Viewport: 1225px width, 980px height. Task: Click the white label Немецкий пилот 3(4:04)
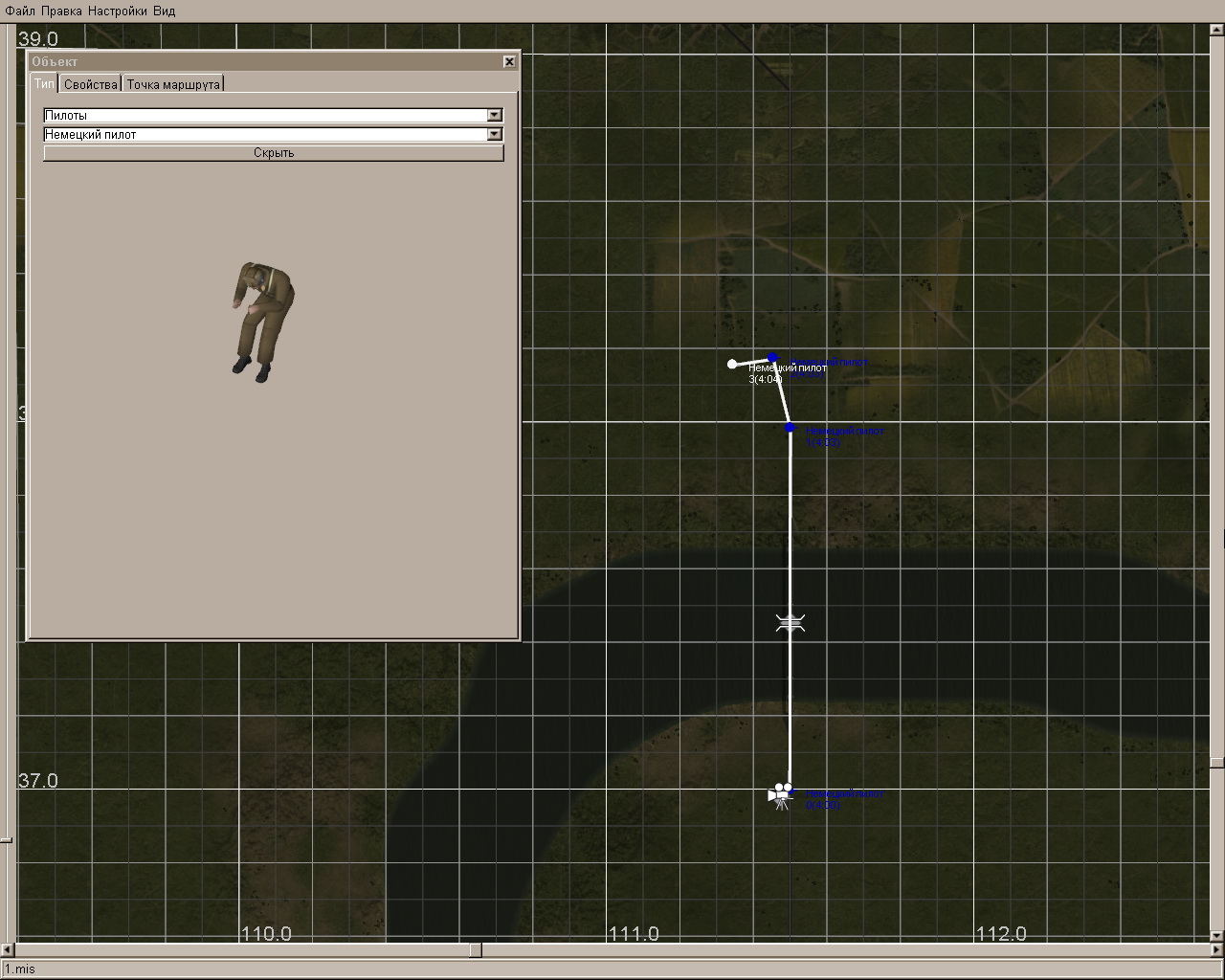787,373
